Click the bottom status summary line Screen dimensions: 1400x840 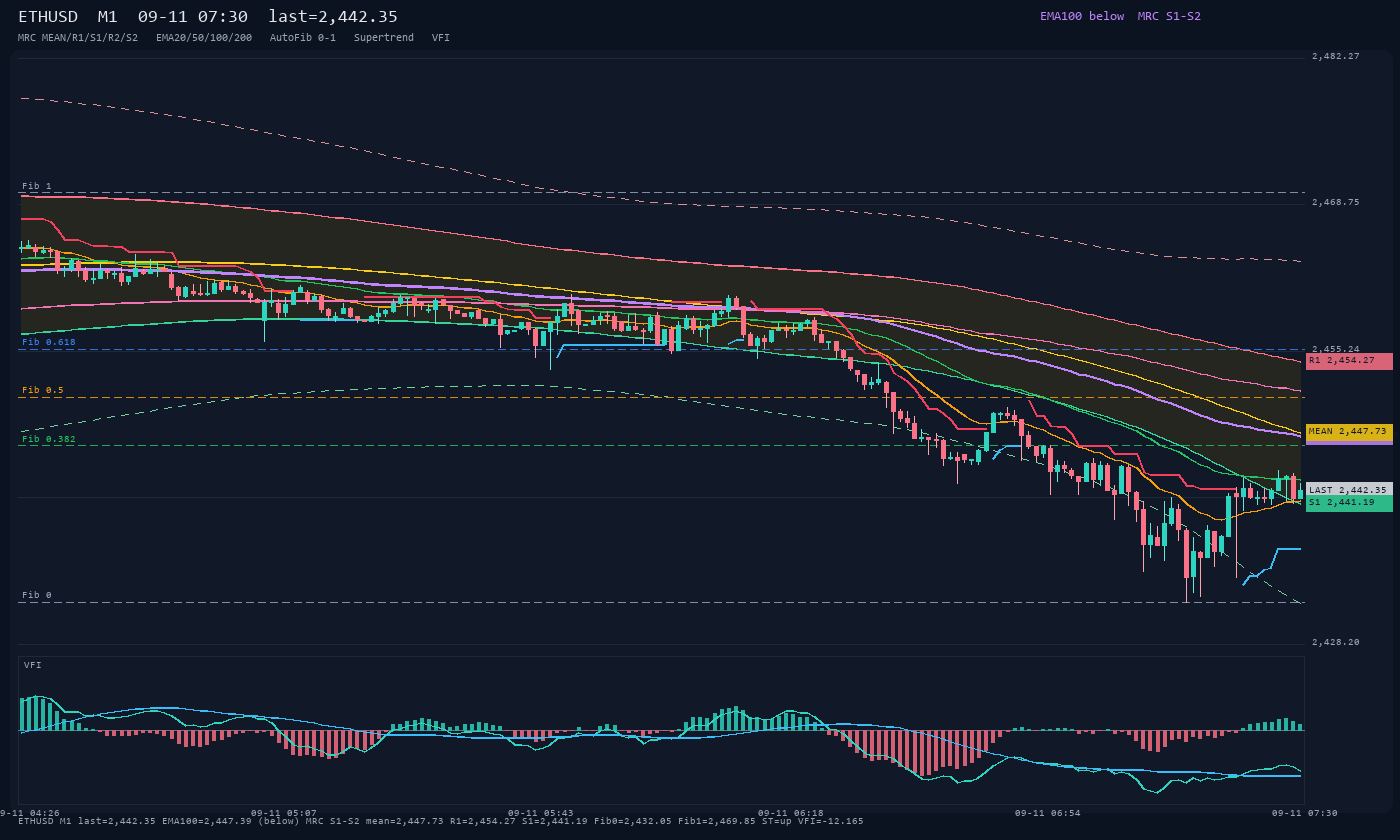click(441, 821)
